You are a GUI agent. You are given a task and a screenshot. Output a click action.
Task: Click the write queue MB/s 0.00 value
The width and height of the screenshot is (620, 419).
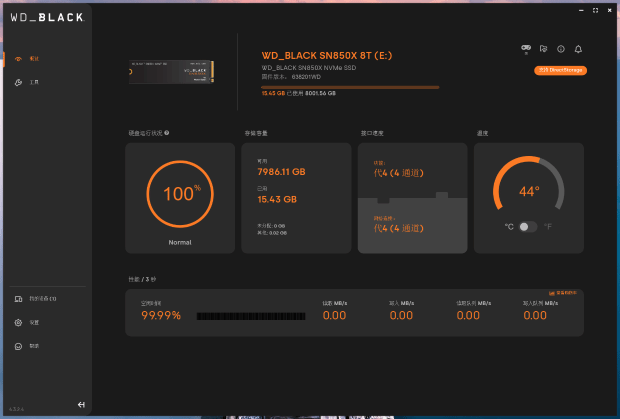535,315
